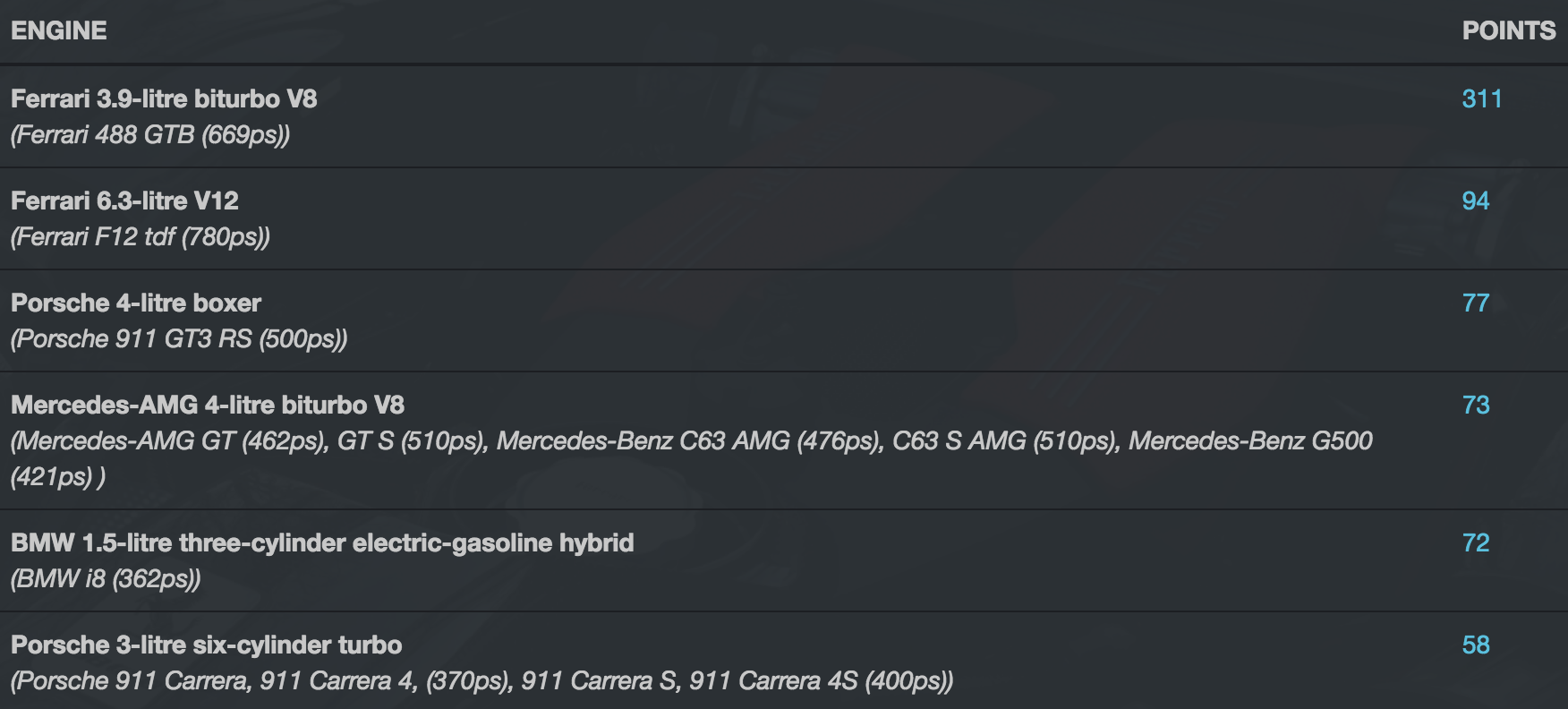
Task: Click the 72 points value
Action: (1476, 542)
